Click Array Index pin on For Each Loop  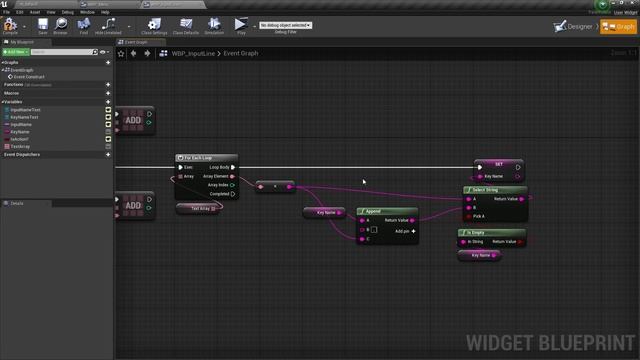[232, 185]
